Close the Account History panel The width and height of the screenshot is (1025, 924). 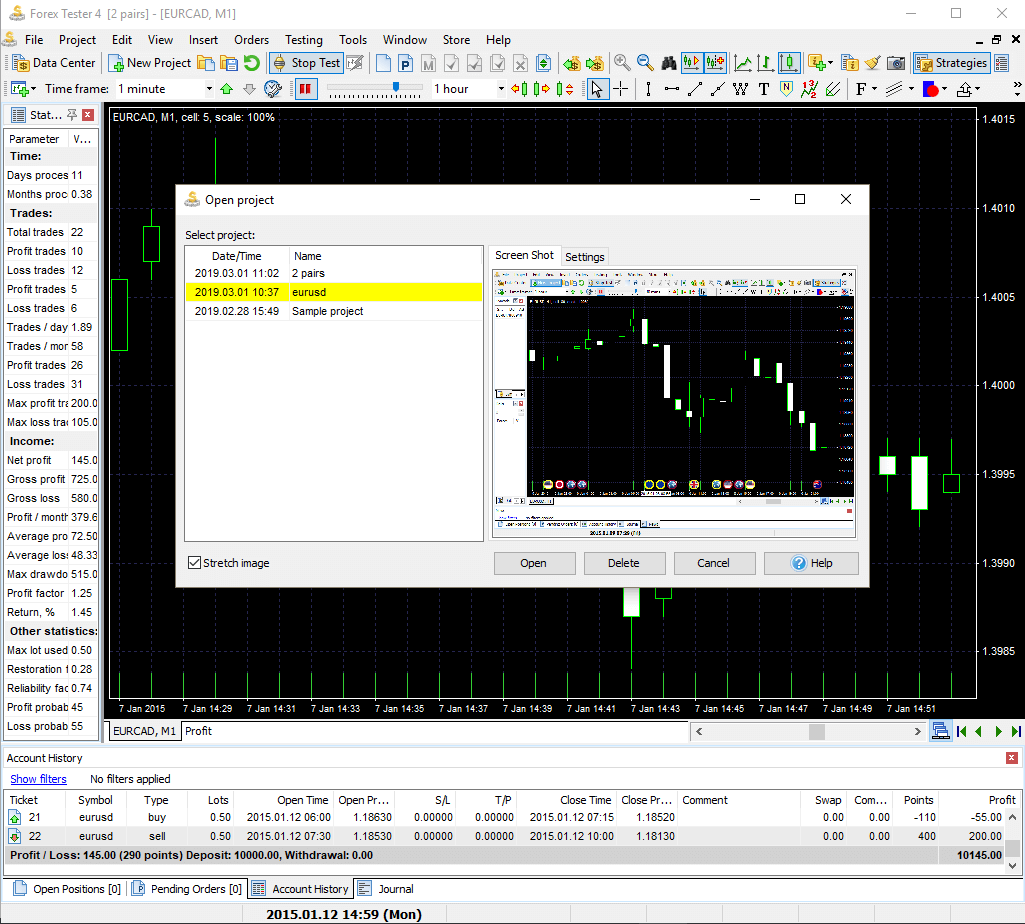(x=1012, y=758)
